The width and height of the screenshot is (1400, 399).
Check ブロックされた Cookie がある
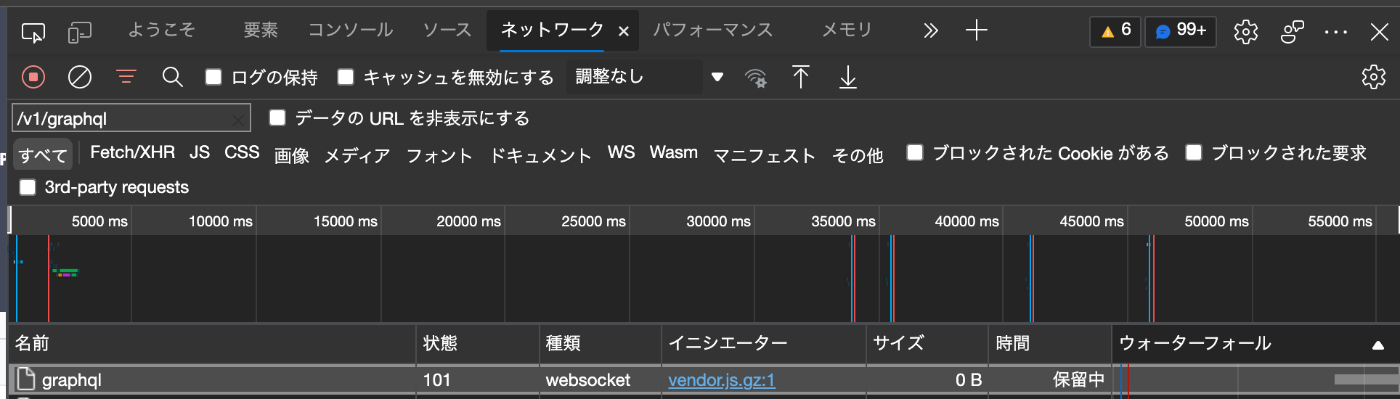pyautogui.click(x=914, y=153)
